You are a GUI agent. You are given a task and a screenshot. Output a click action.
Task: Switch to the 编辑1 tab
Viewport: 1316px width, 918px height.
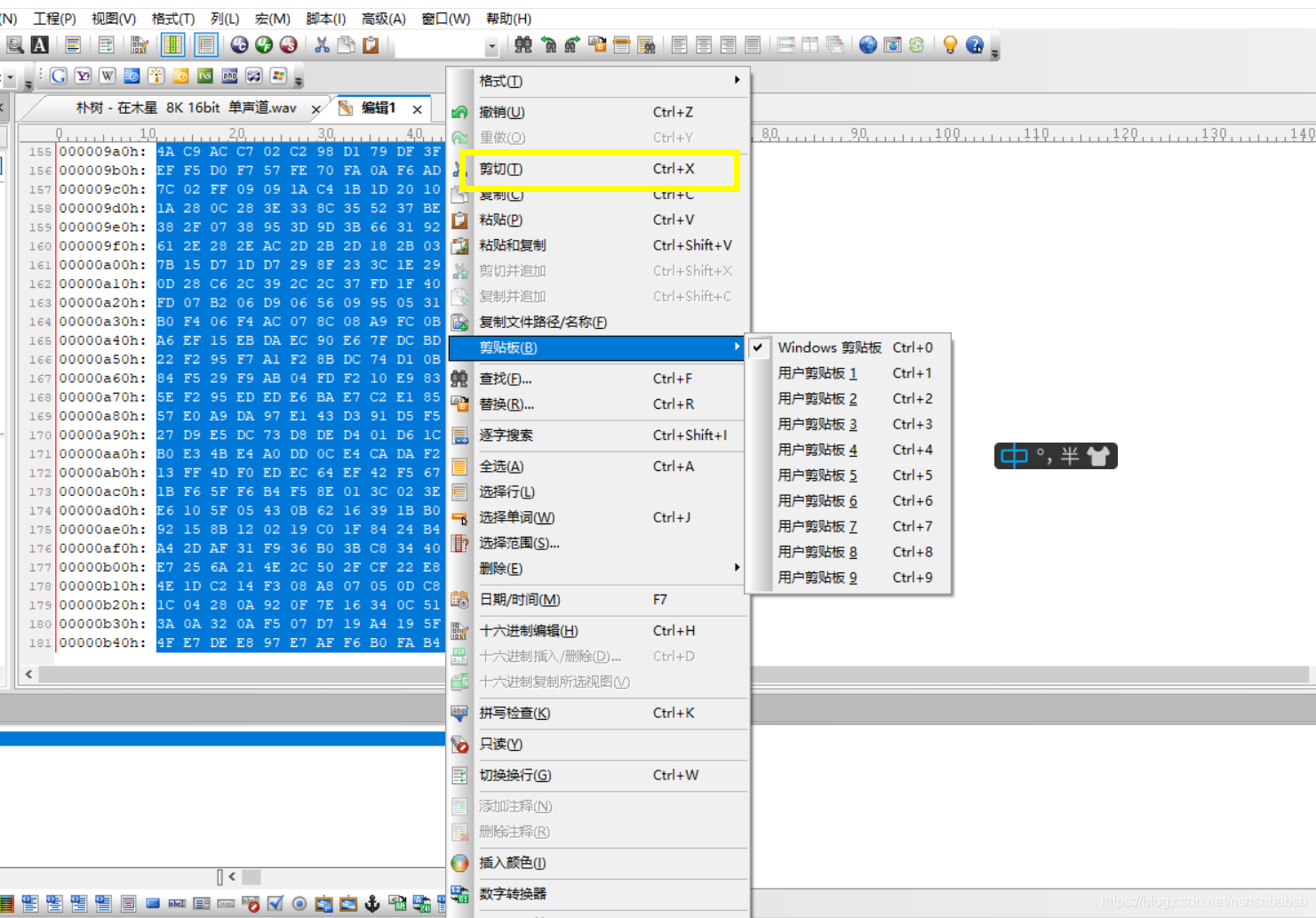379,108
